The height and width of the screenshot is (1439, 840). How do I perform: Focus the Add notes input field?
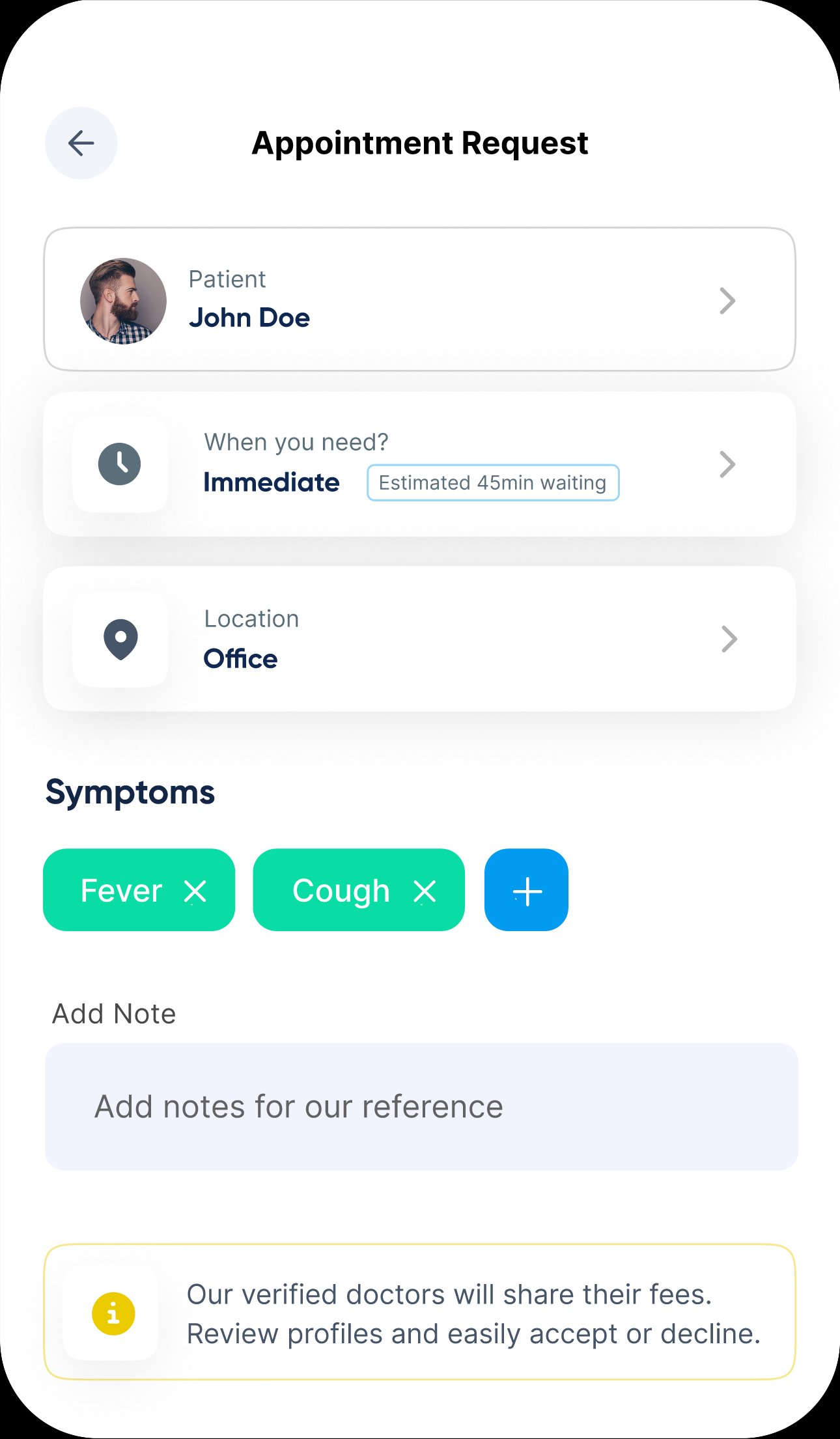click(421, 1107)
